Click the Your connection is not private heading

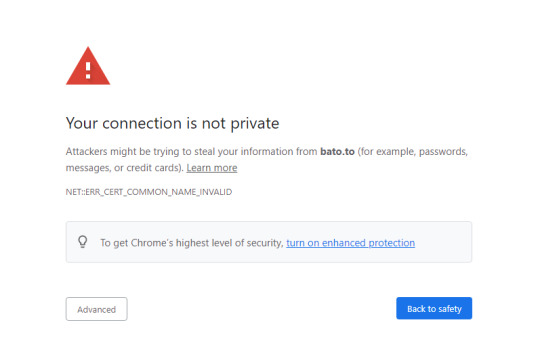pyautogui.click(x=172, y=123)
